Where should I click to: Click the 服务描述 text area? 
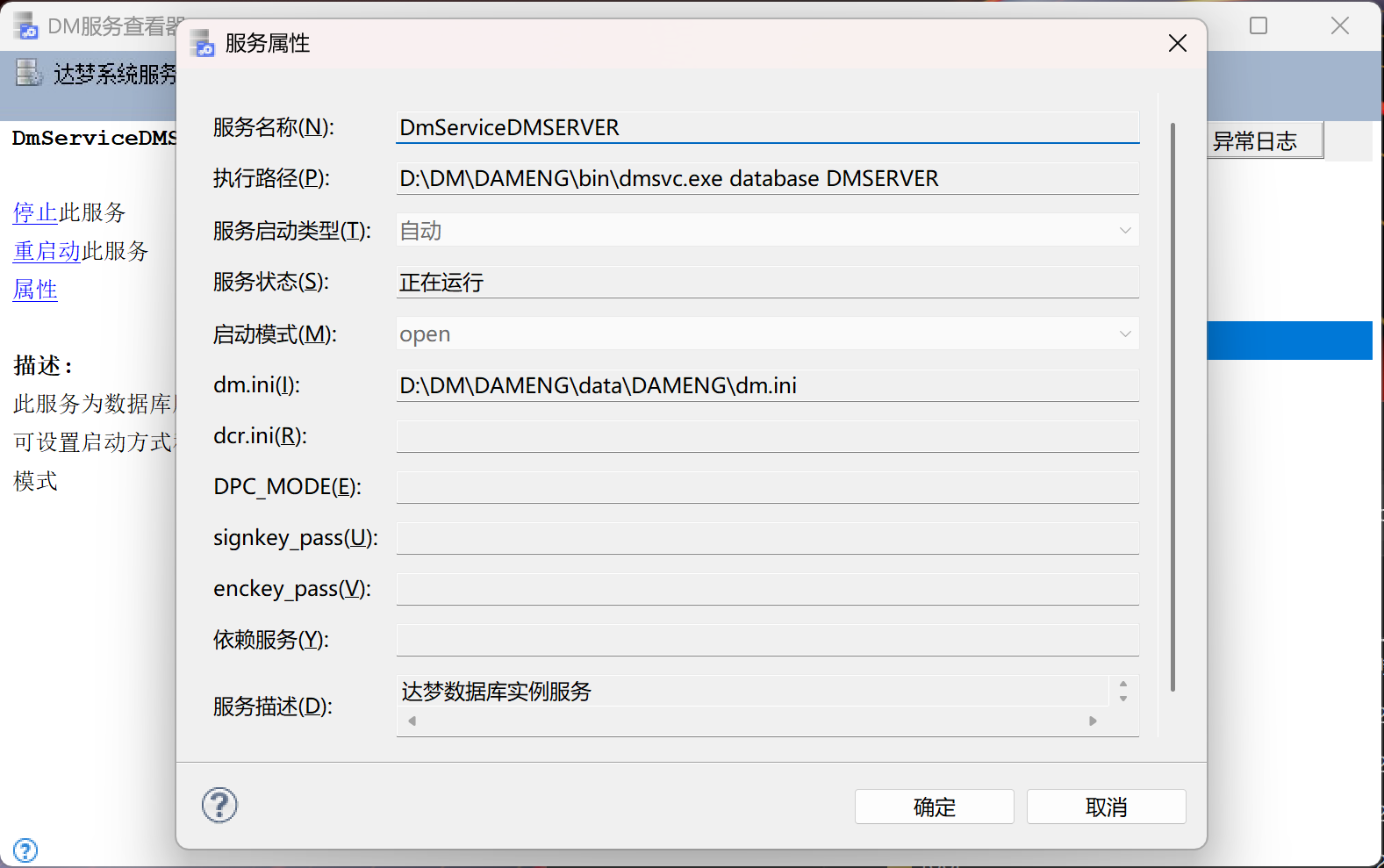click(752, 691)
